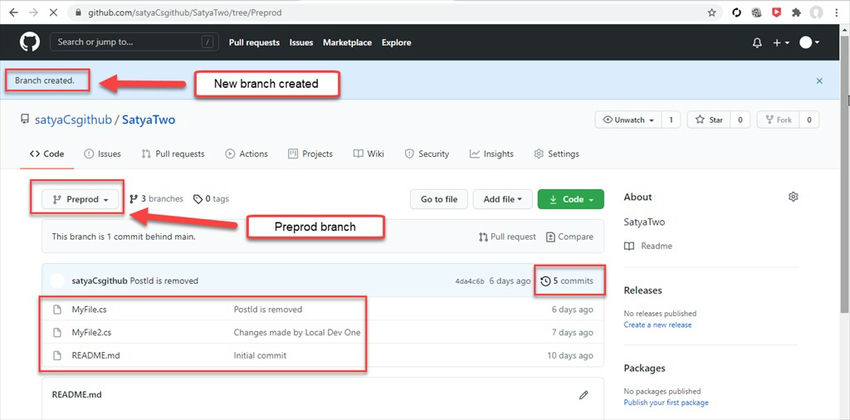Image resolution: width=850 pixels, height=420 pixels.
Task: Stop loading the page
Action: [x=53, y=12]
